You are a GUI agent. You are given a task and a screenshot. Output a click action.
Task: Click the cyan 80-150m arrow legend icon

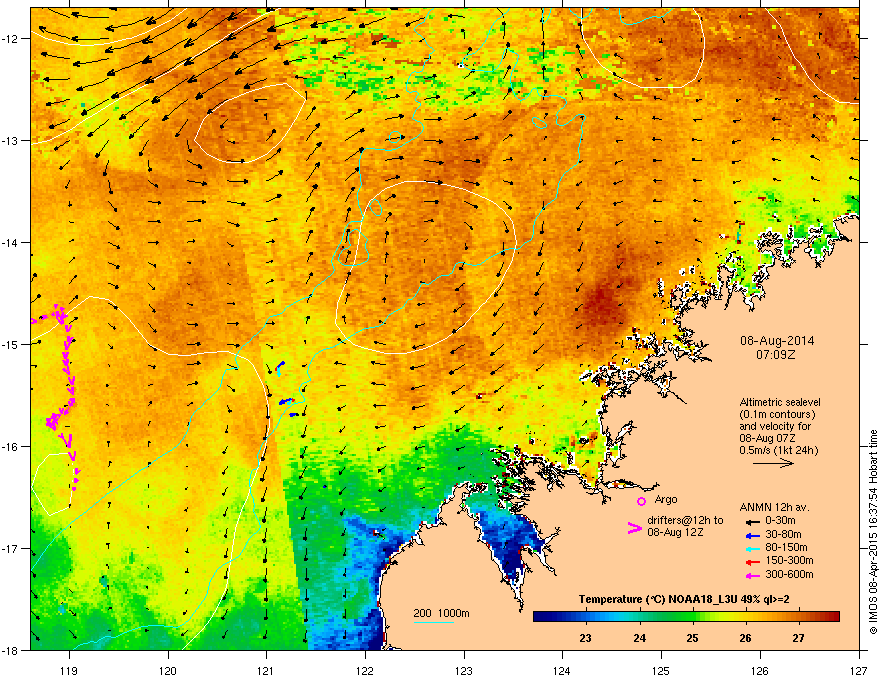(x=753, y=549)
